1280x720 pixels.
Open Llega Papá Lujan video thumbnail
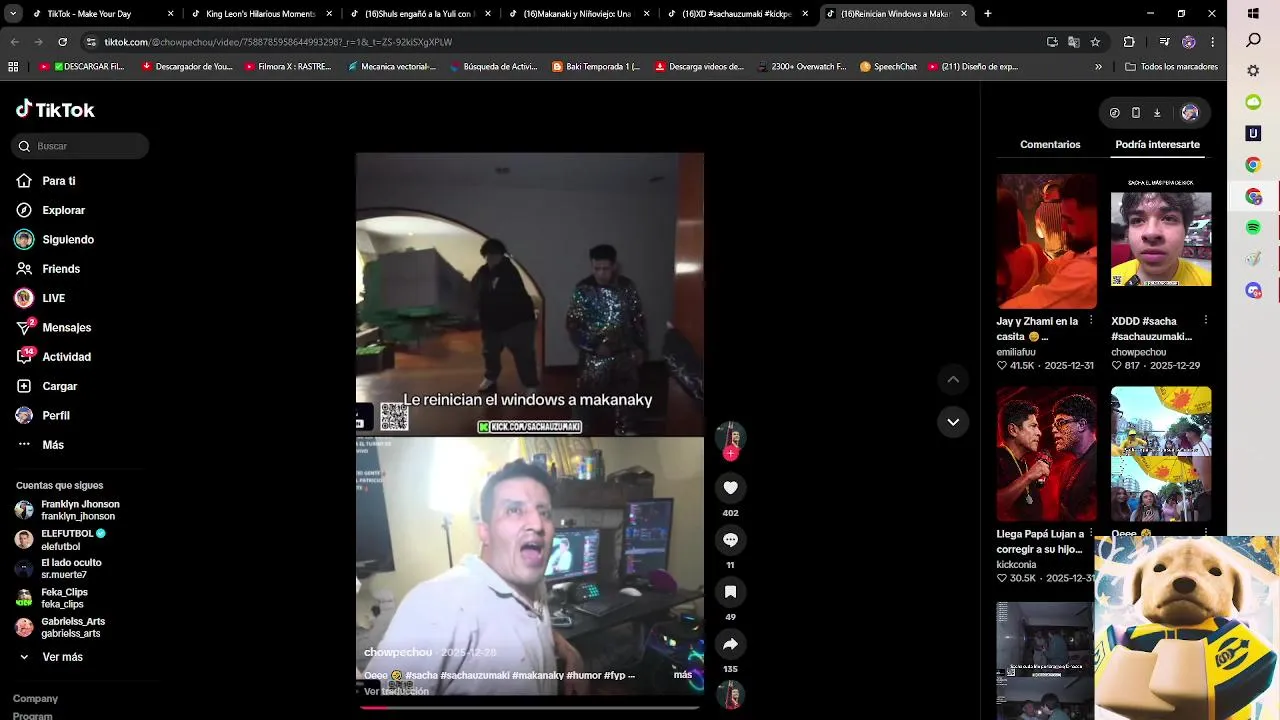click(1046, 454)
